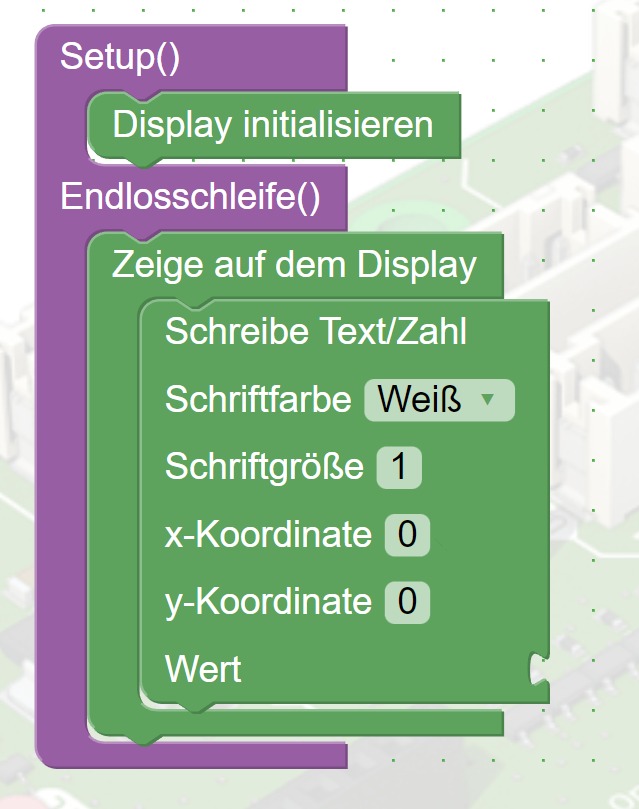Select the x-Koordinate number field
This screenshot has height=809, width=639.
pyautogui.click(x=407, y=535)
